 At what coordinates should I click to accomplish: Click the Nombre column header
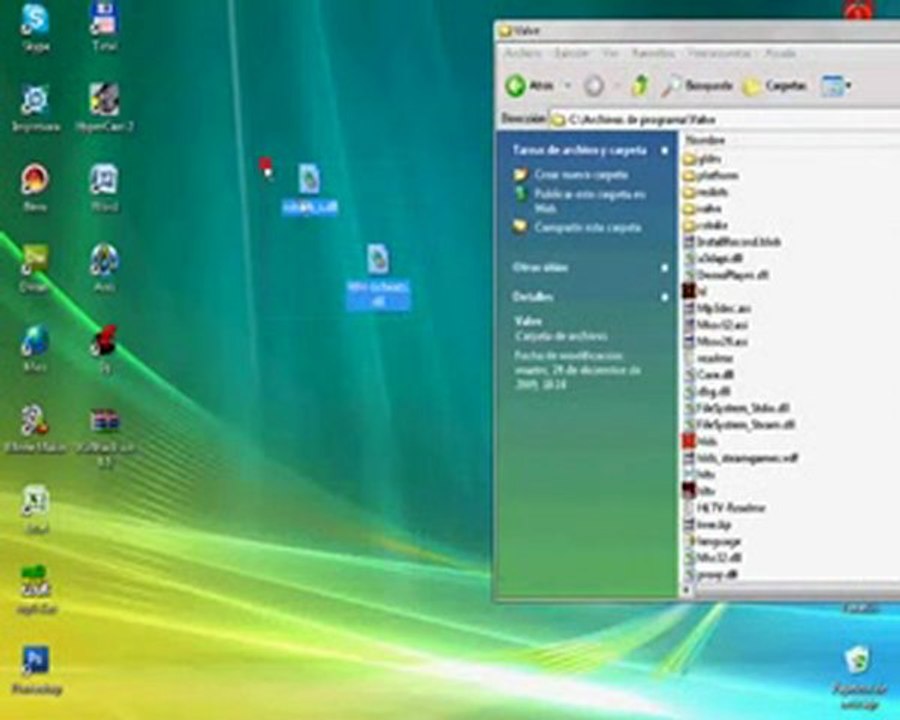click(x=705, y=140)
